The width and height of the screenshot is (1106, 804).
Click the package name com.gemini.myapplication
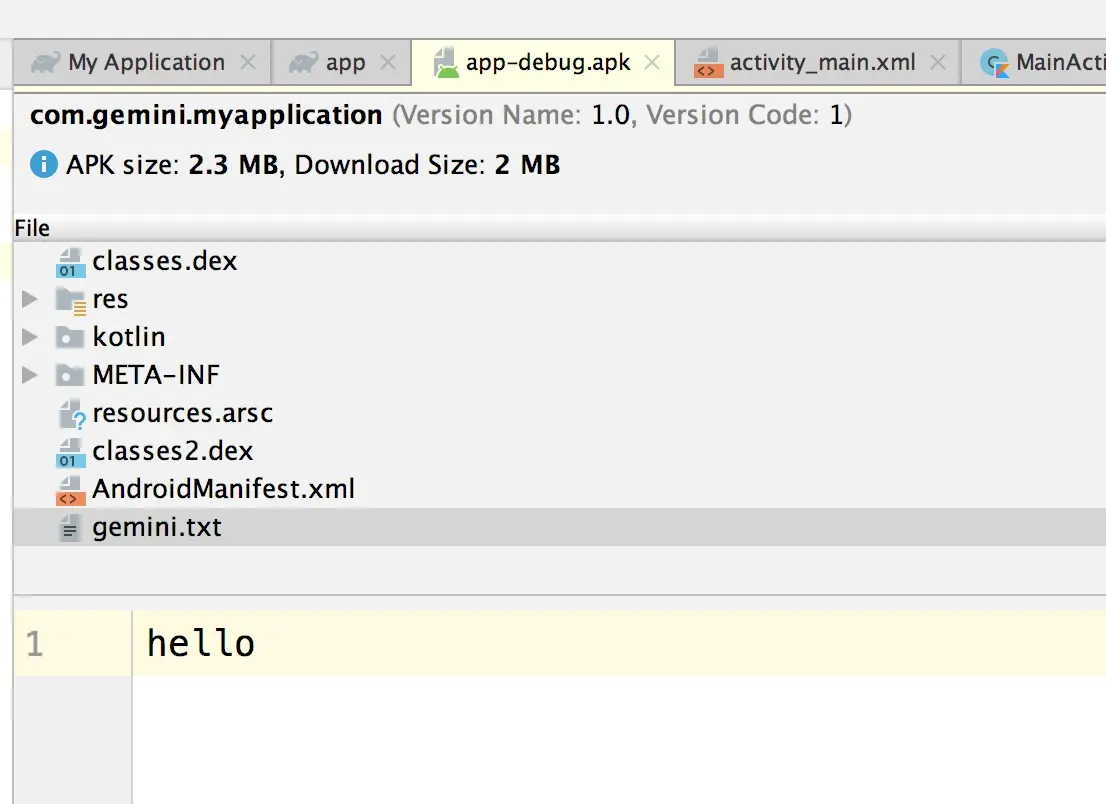tap(206, 115)
